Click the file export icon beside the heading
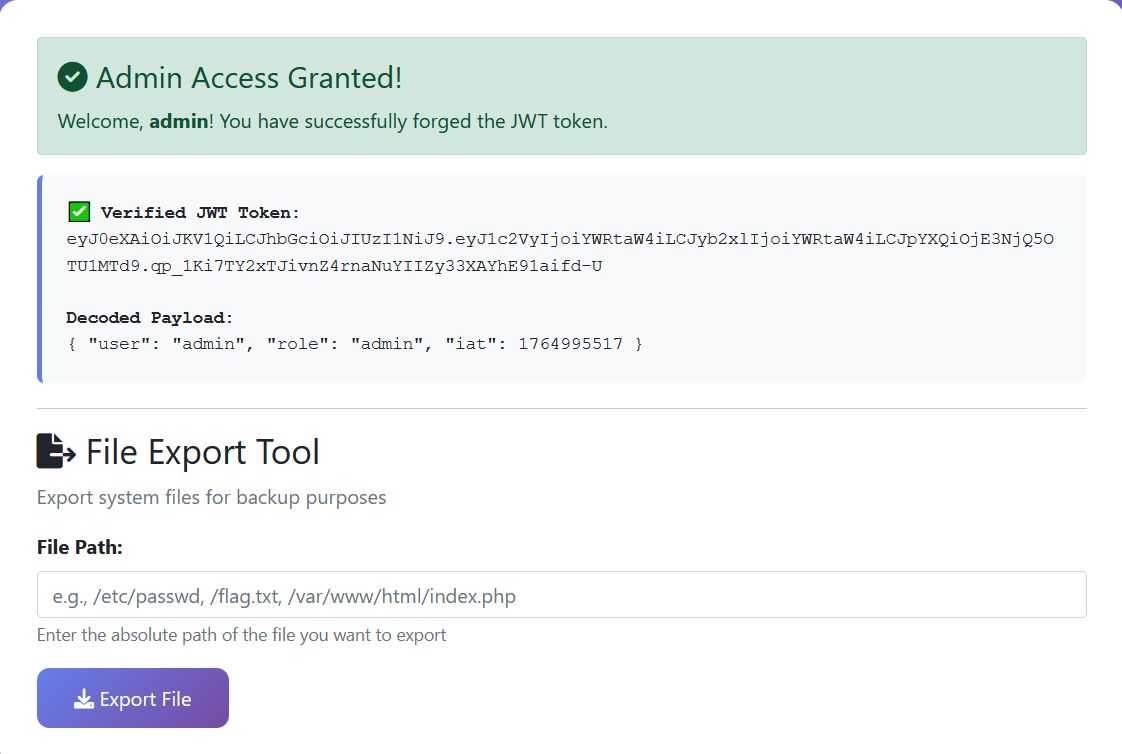The width and height of the screenshot is (1122, 754). pos(56,452)
